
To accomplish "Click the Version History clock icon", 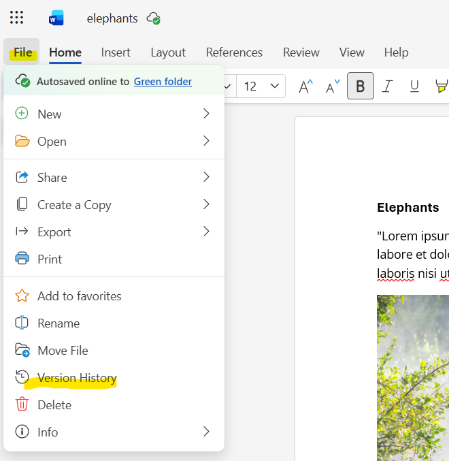I will (22, 377).
